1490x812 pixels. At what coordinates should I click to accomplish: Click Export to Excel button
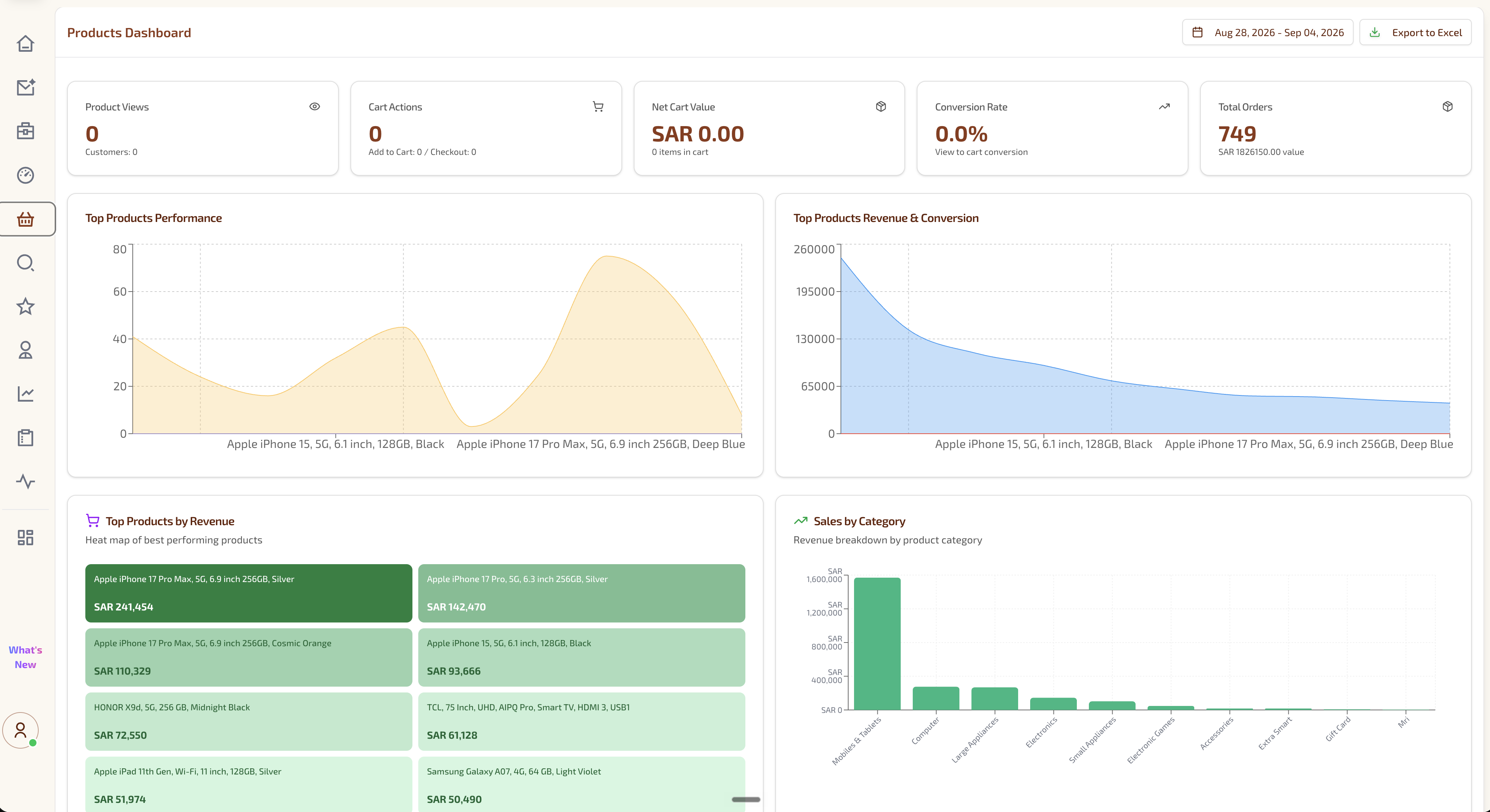click(1415, 32)
